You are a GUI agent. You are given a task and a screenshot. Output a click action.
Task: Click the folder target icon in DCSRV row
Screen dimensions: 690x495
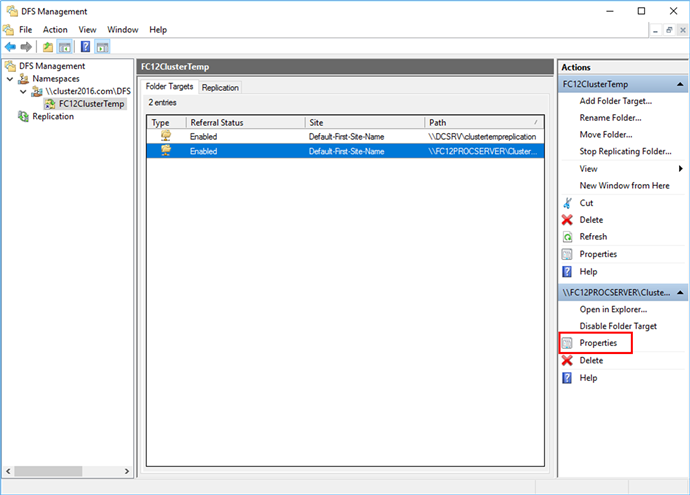tap(166, 136)
